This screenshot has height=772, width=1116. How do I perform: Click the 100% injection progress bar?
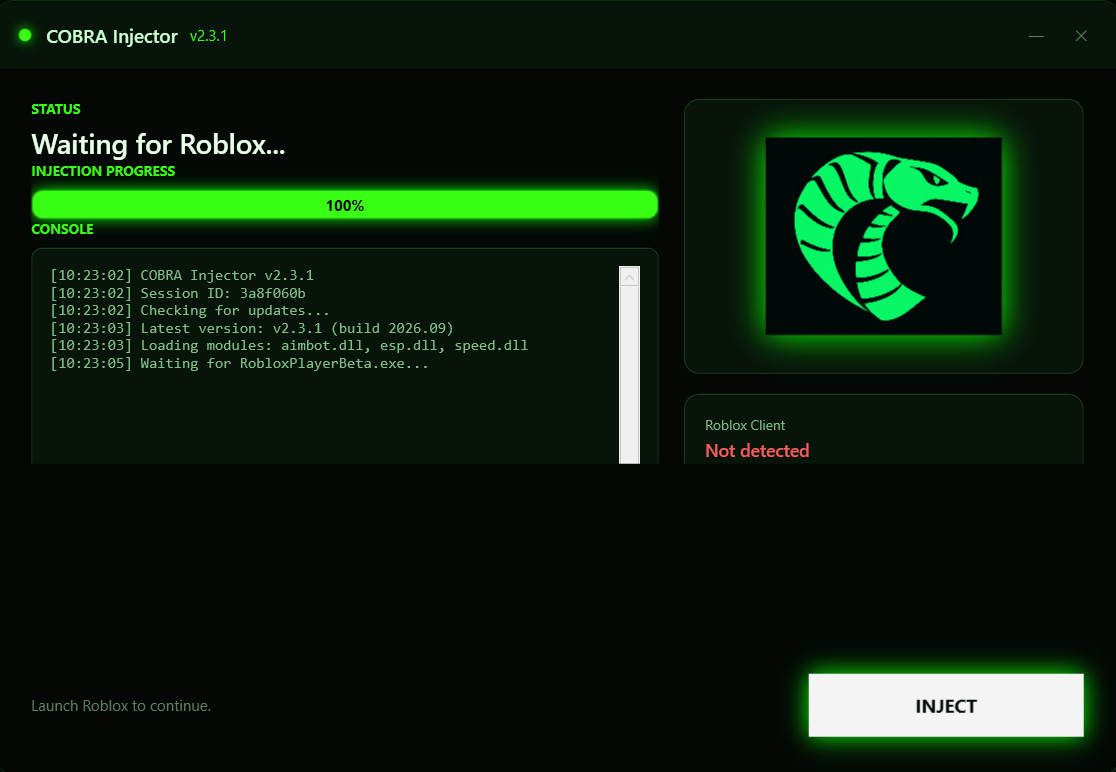(344, 205)
